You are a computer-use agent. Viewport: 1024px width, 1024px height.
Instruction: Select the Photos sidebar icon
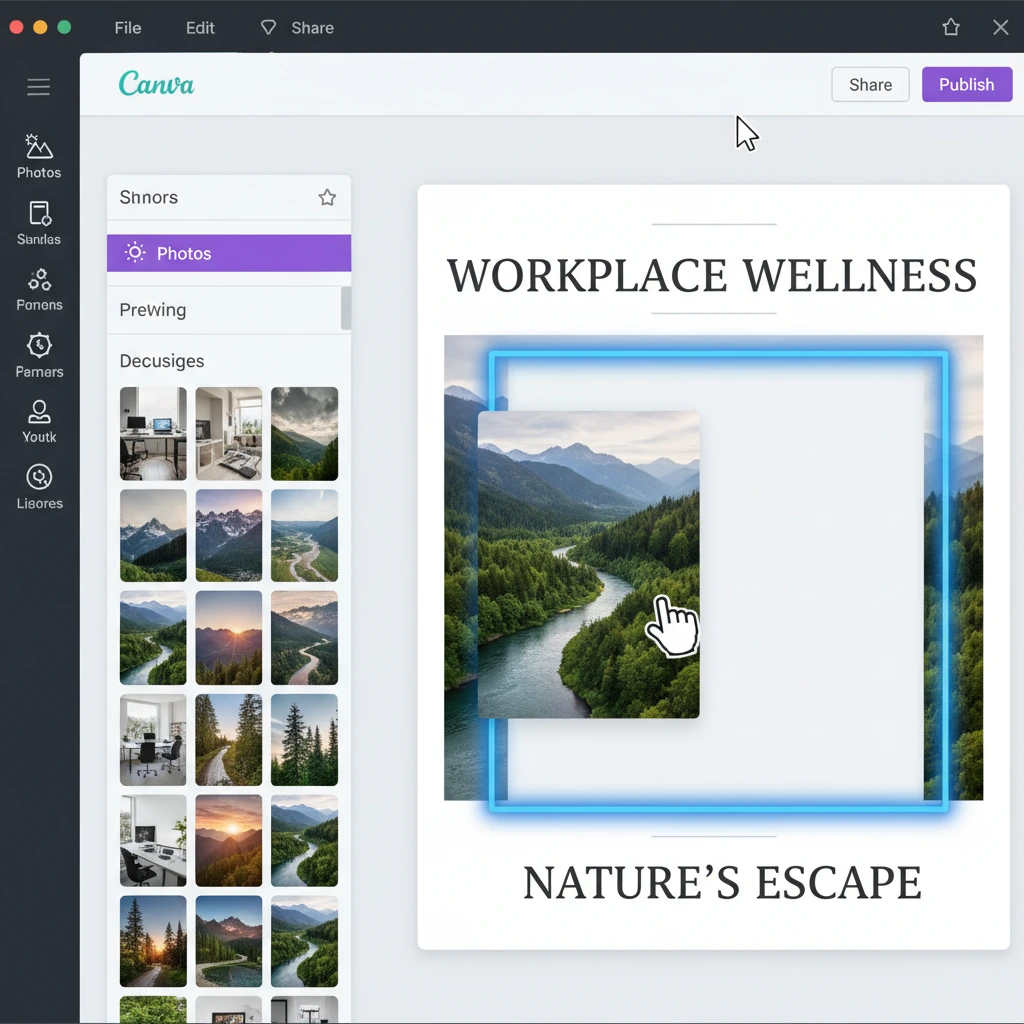(x=39, y=156)
